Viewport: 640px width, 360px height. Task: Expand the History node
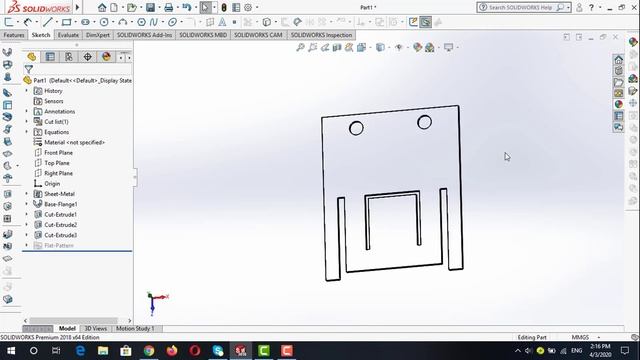(27, 91)
